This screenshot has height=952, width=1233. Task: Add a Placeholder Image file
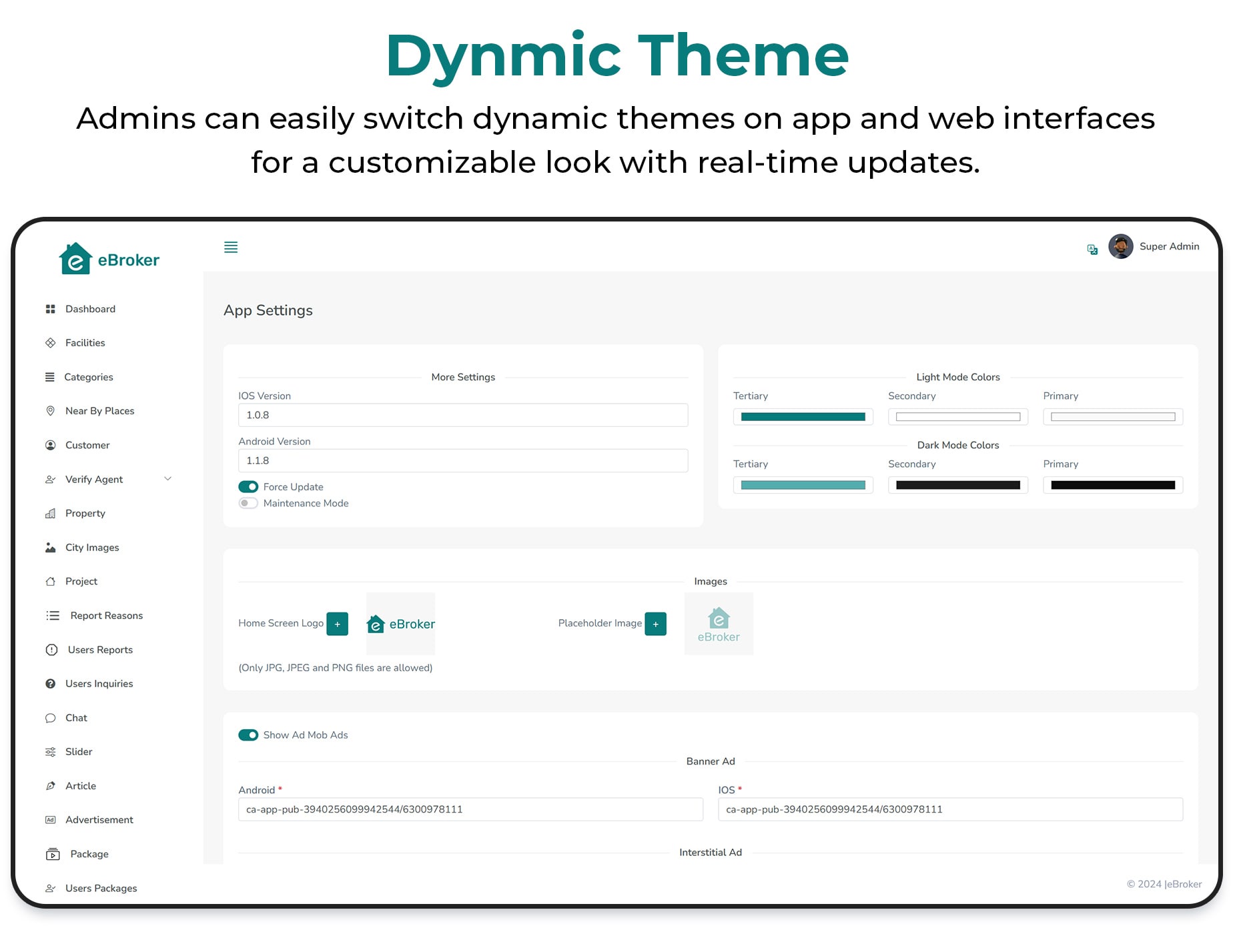[x=655, y=624]
